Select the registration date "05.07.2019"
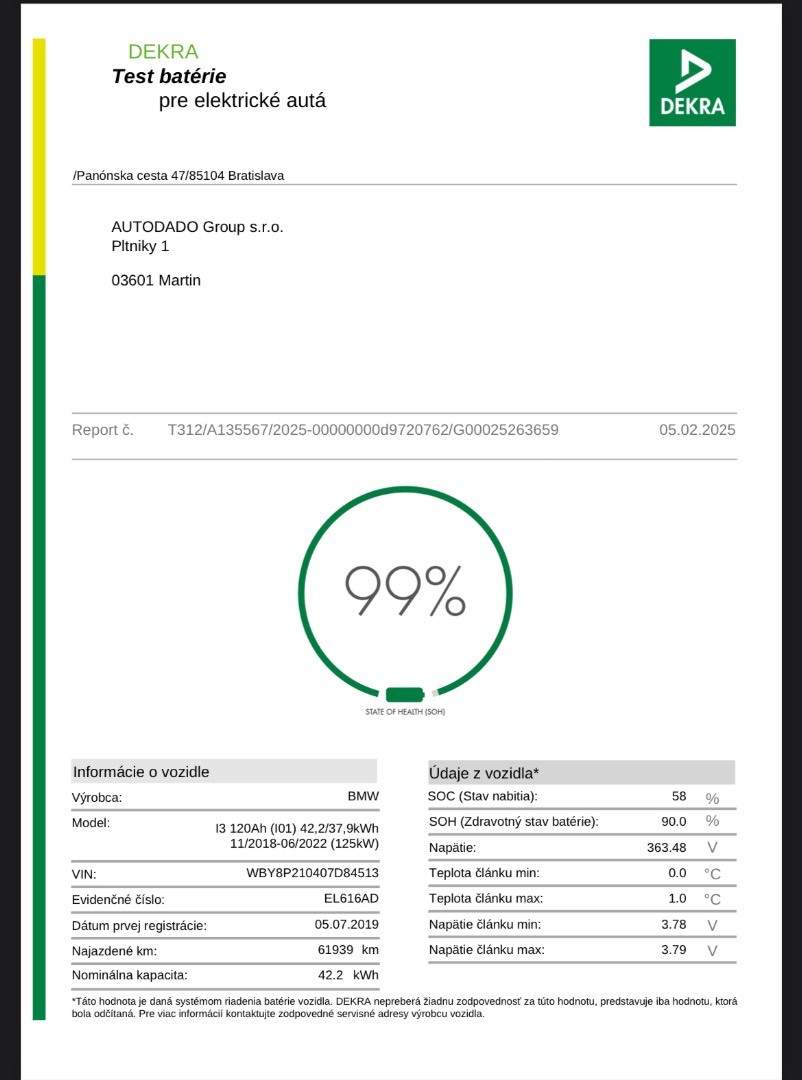Viewport: 802px width, 1080px height. [x=347, y=924]
